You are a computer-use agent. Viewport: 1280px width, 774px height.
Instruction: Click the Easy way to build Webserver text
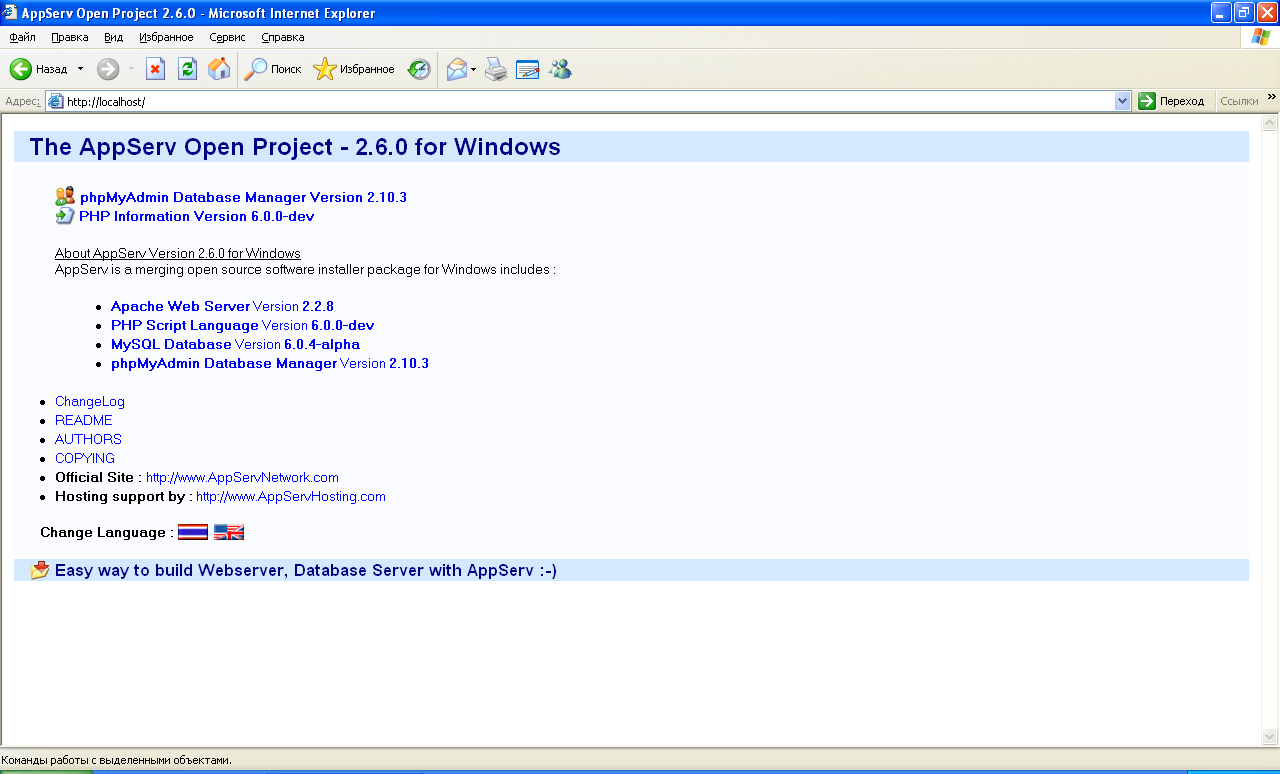pos(306,570)
